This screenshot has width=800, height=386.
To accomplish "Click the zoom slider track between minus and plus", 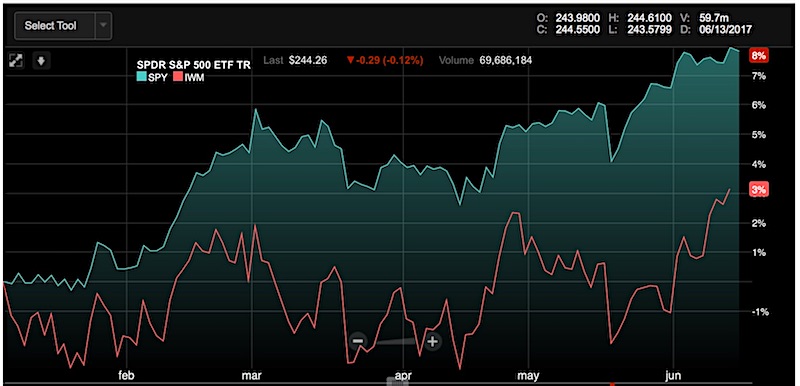I will click(x=395, y=341).
